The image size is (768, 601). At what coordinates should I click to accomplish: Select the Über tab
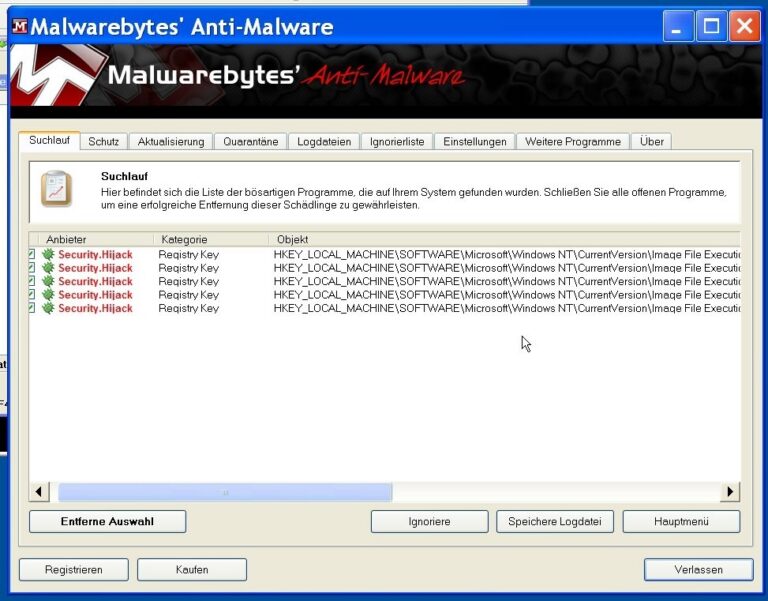(651, 142)
